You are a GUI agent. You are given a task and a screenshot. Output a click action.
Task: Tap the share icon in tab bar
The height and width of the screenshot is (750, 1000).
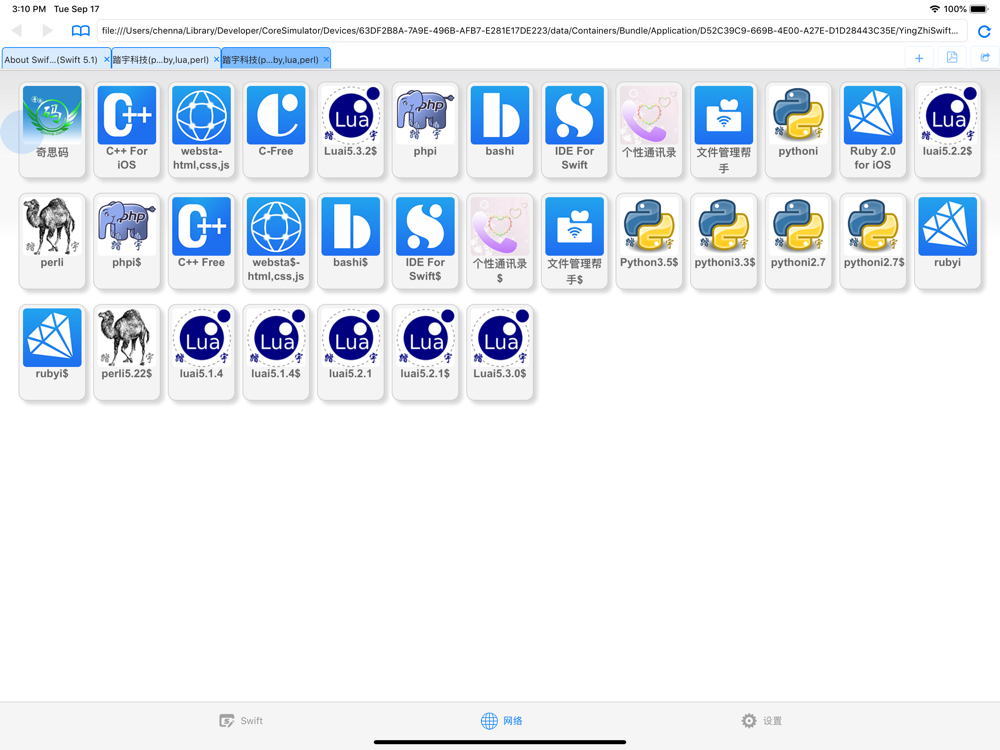click(x=985, y=57)
